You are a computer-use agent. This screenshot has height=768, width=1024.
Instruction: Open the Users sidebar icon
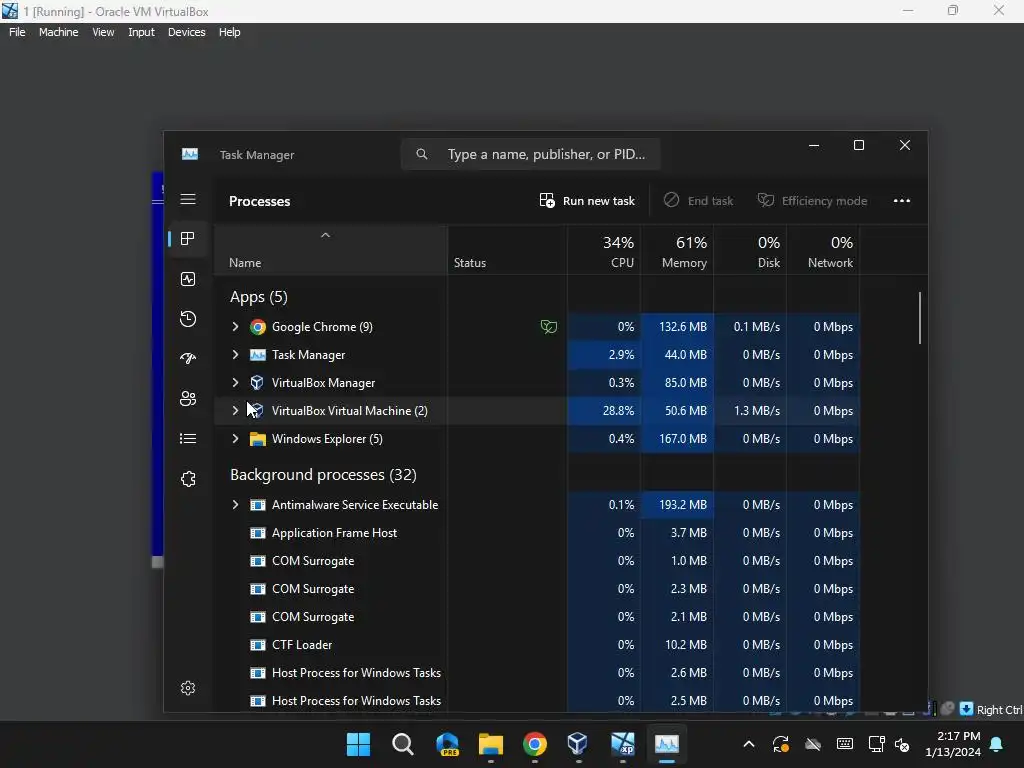point(188,398)
